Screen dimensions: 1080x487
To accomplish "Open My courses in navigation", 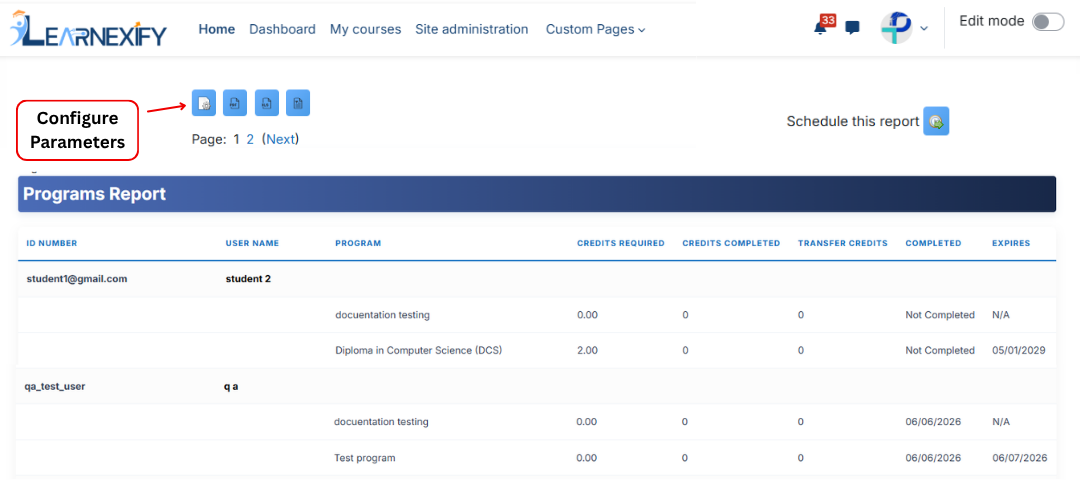I will coord(365,30).
